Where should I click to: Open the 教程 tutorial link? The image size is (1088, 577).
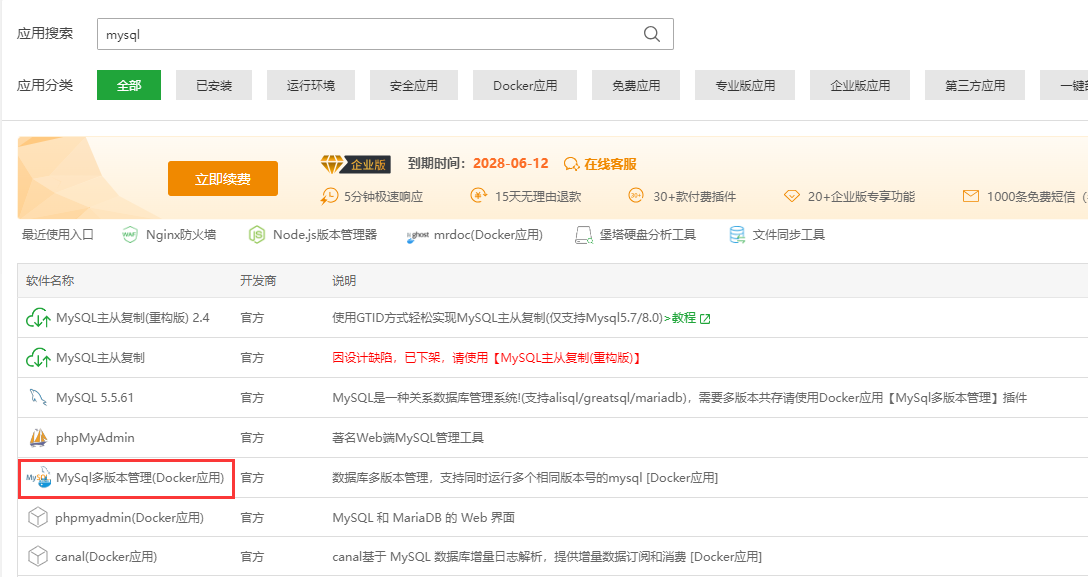coord(683,318)
